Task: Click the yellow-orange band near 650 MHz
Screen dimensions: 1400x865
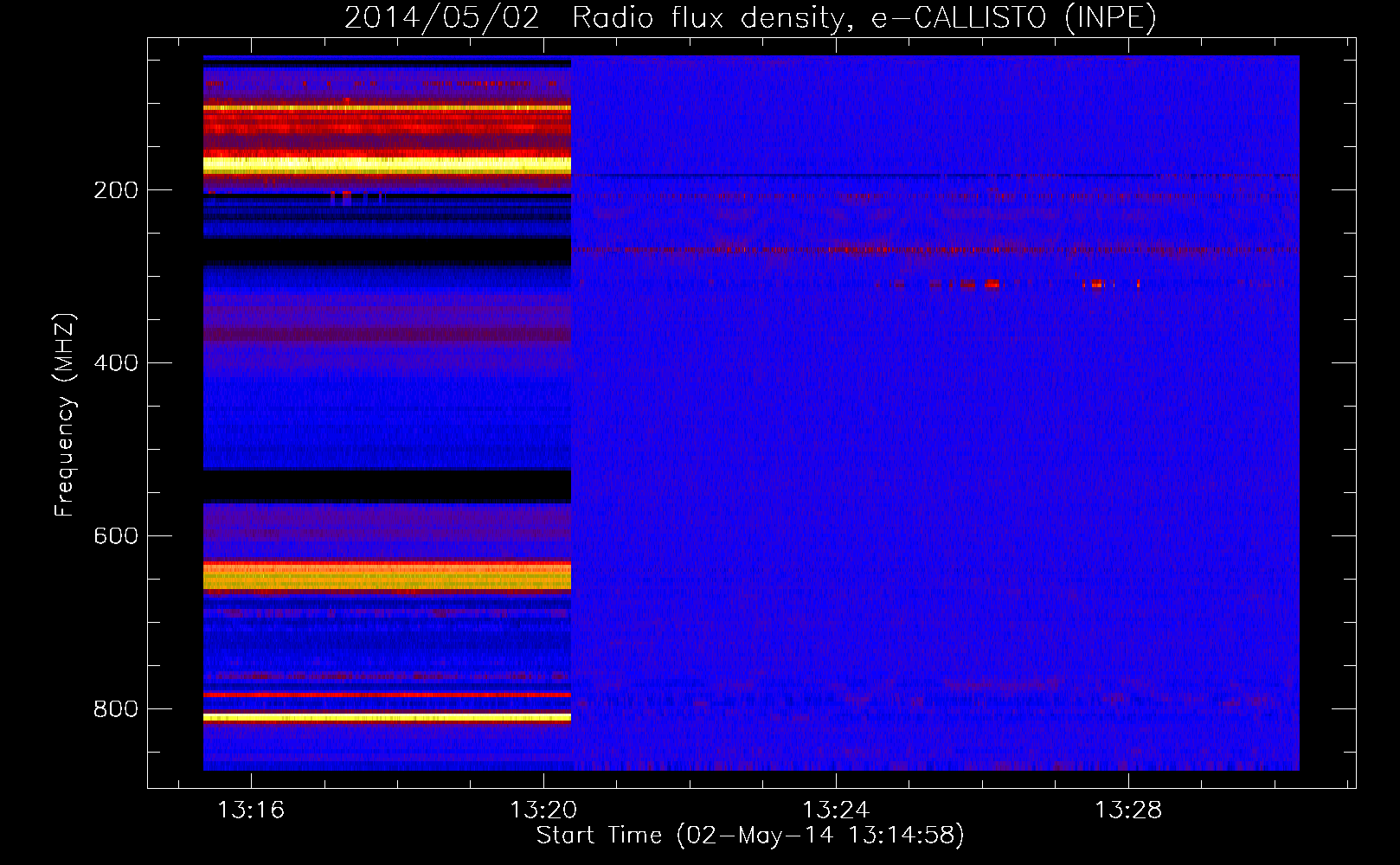Action: pos(387,576)
